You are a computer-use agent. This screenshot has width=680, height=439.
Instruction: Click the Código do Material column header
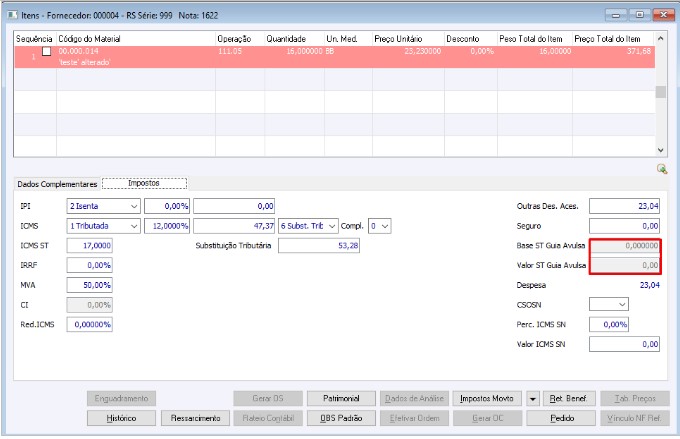coord(136,39)
